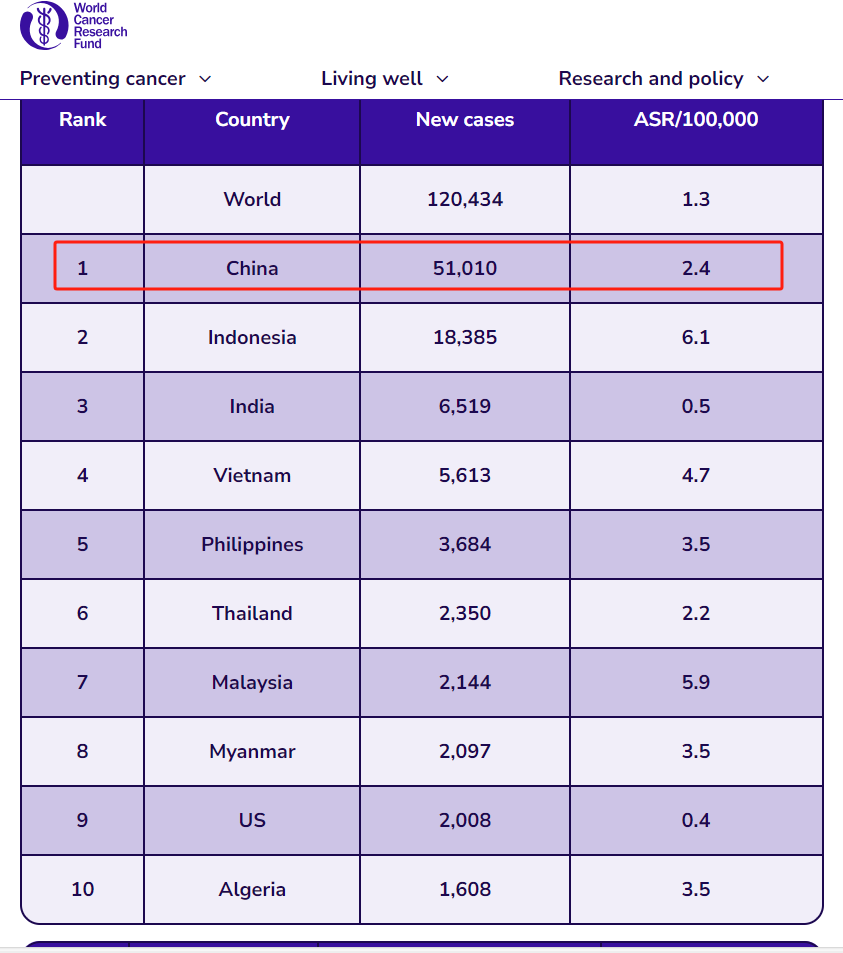This screenshot has height=953, width=843.
Task: Expand the Living well chevron arrow
Action: 442,79
